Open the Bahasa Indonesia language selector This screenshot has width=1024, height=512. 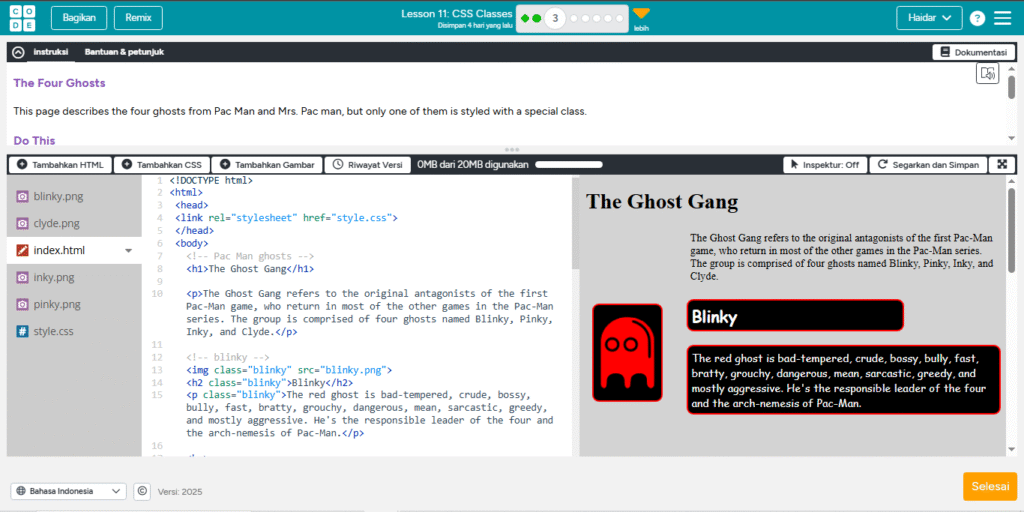click(68, 491)
